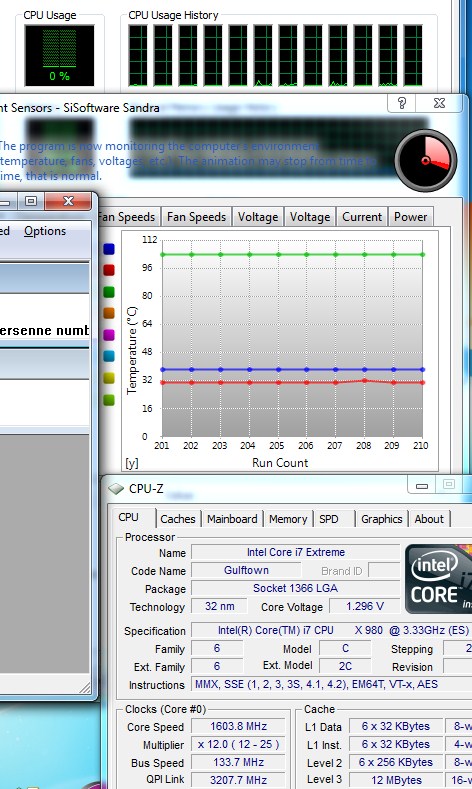Click the QPI Link value 3207.7 MHz
472x789 pixels.
click(x=239, y=780)
